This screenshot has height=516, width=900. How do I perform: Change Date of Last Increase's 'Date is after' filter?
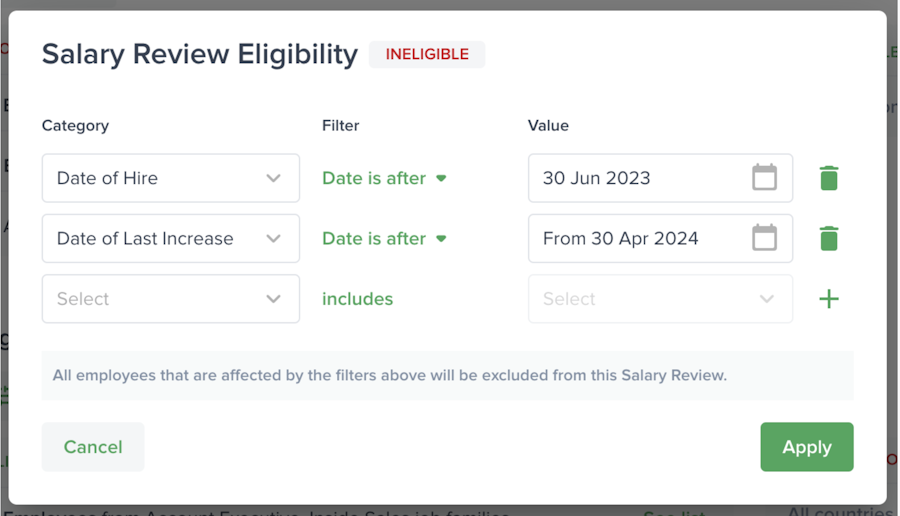[x=384, y=239]
